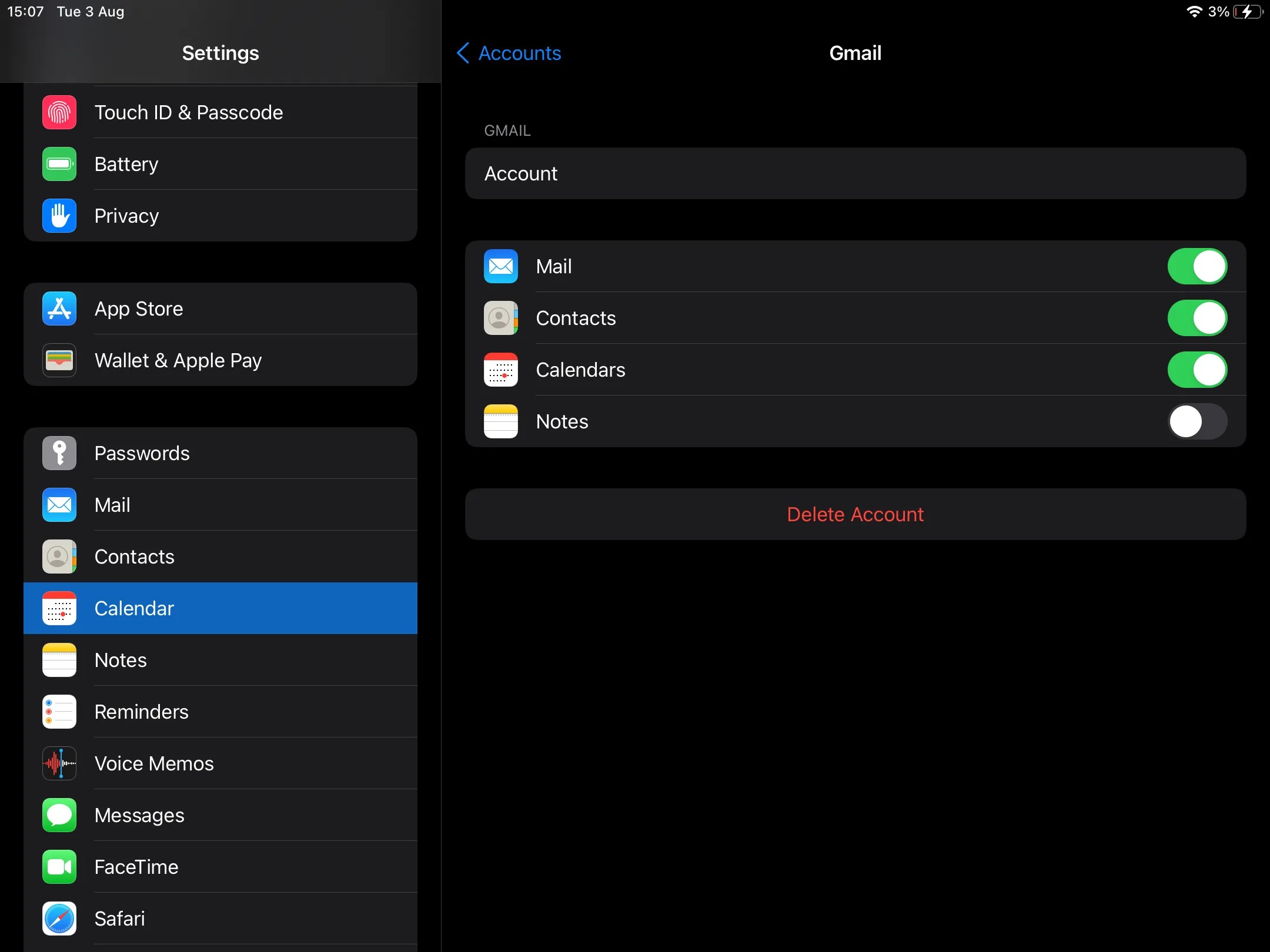
Task: Tap the Privacy hand icon
Action: coord(59,216)
